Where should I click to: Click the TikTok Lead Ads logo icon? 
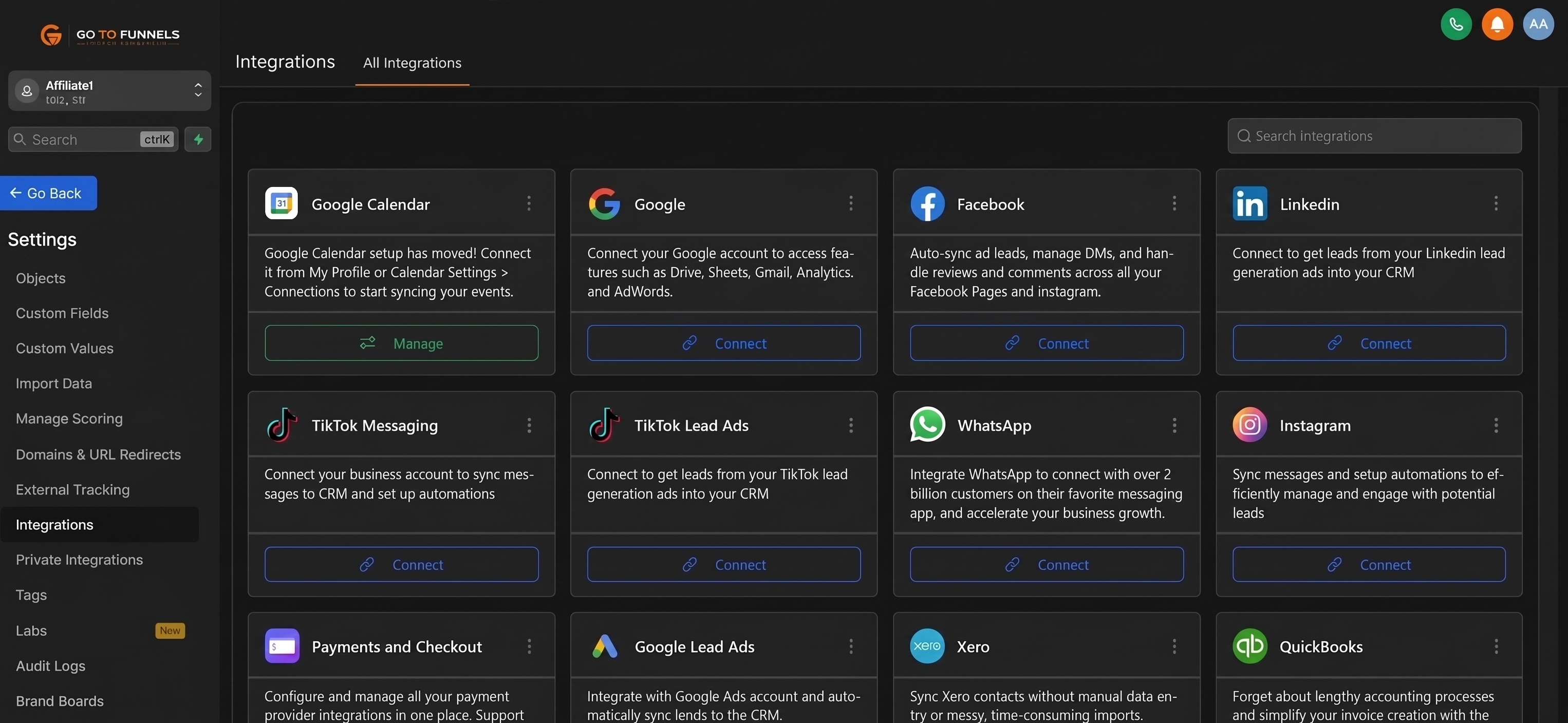(604, 424)
